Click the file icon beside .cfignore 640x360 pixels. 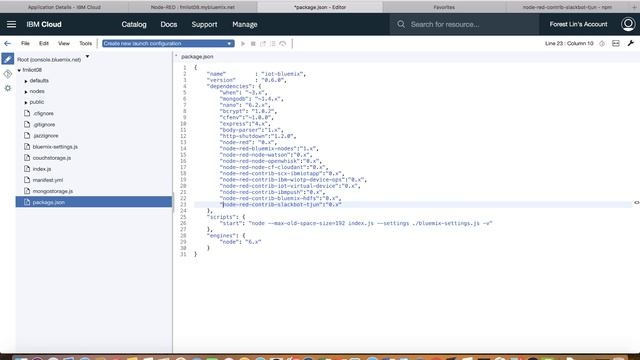click(x=27, y=113)
